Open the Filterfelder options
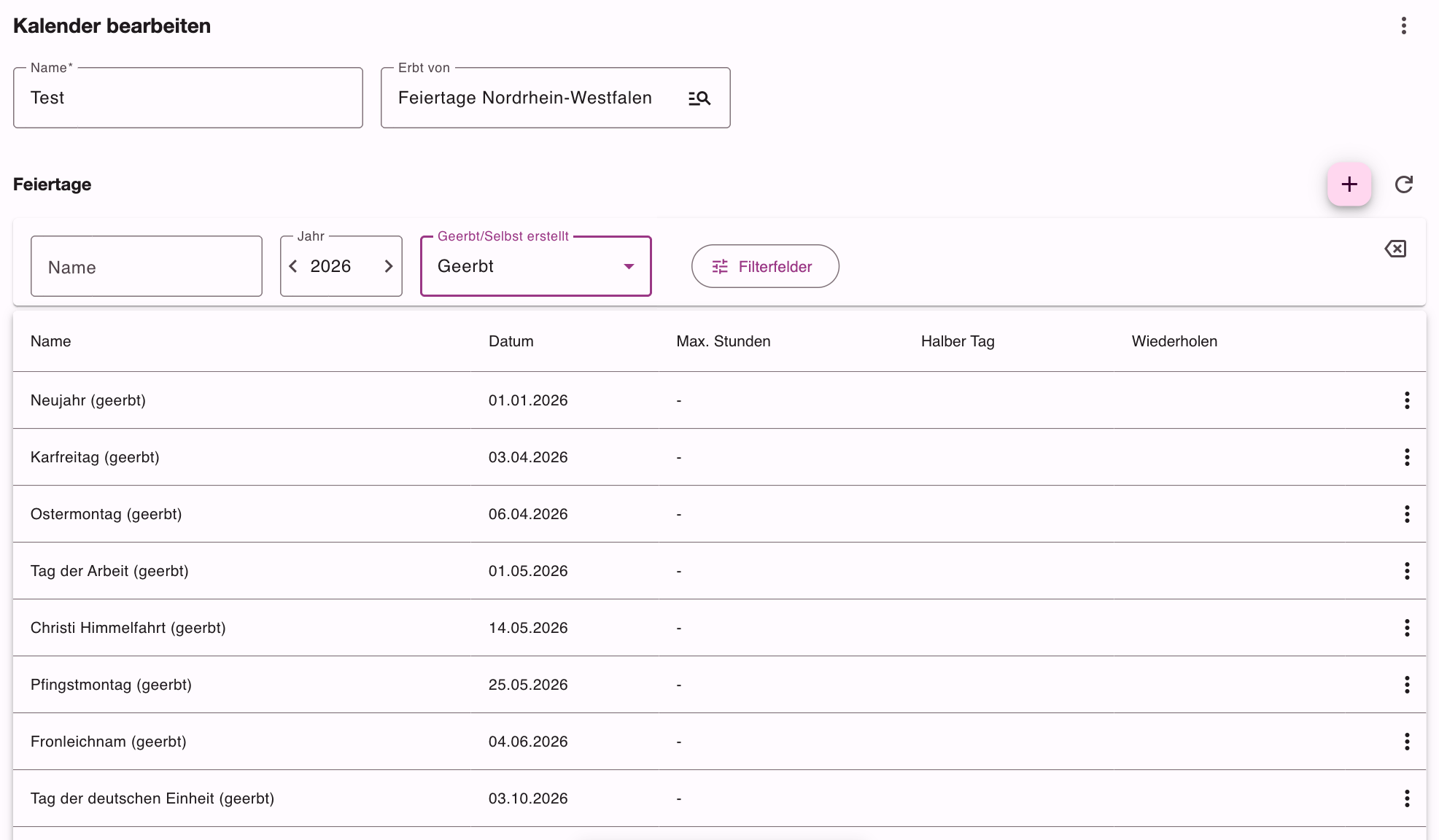Viewport: 1439px width, 840px height. 765,267
